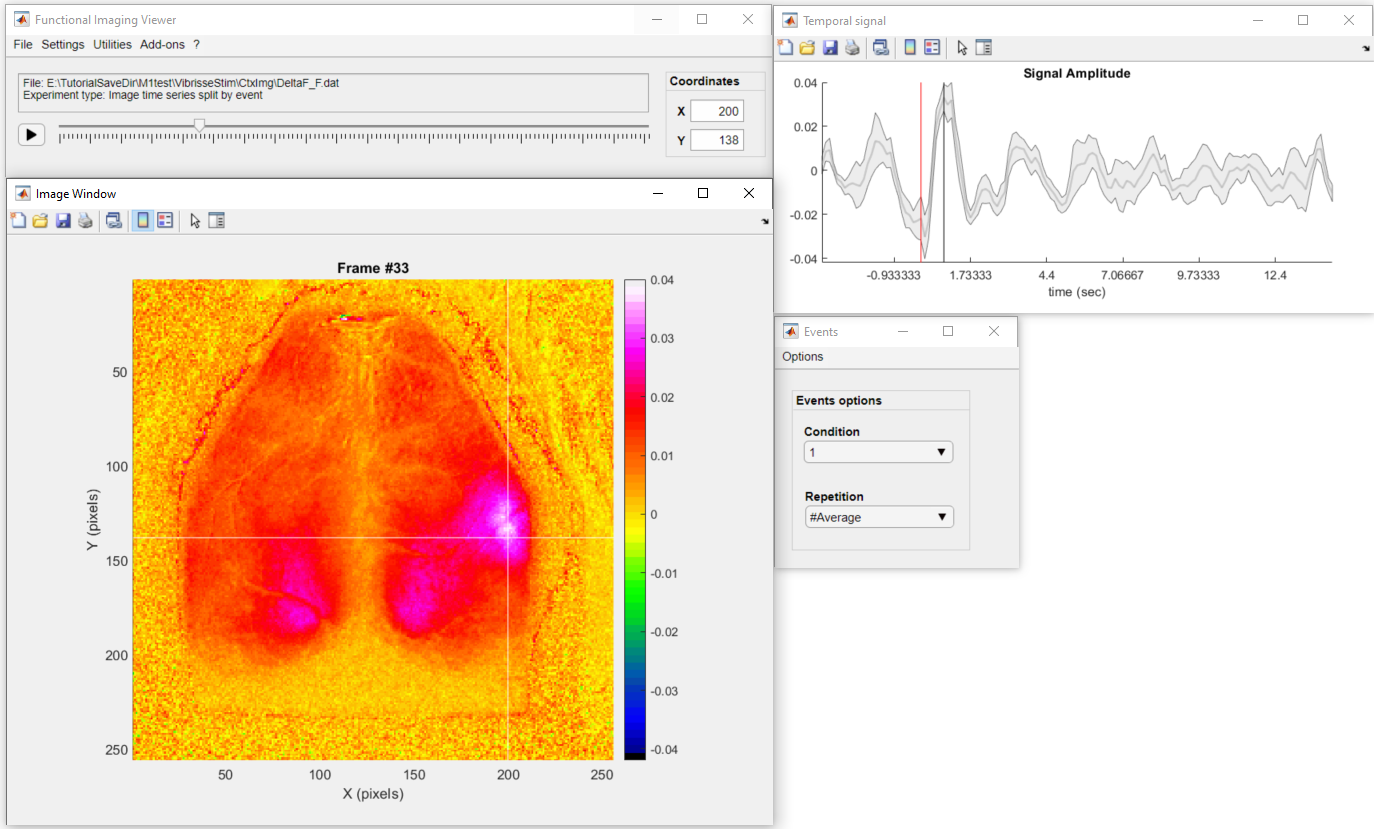
Task: Click the Events options panel heading
Action: pyautogui.click(x=839, y=400)
